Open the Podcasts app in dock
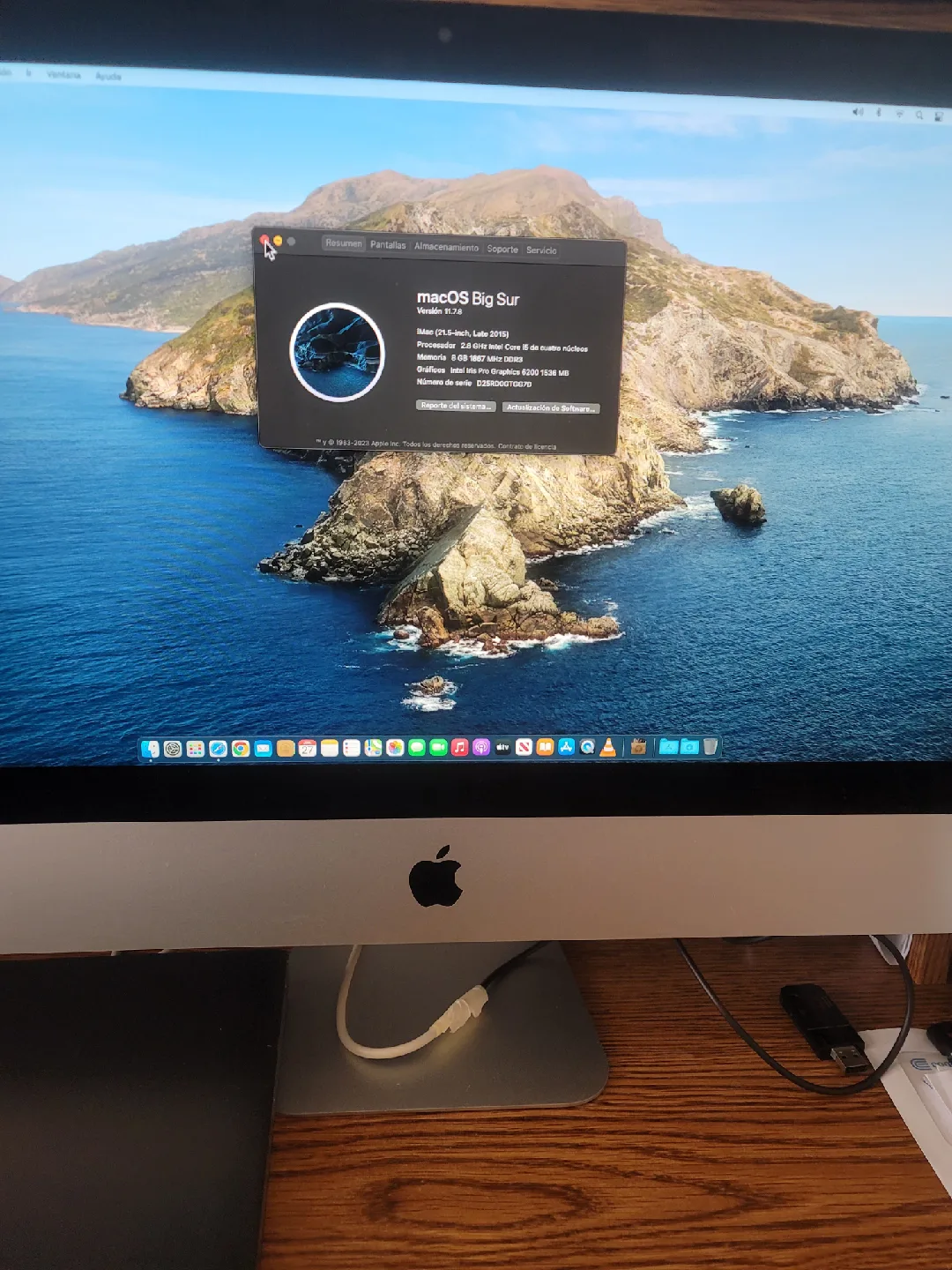Image resolution: width=952 pixels, height=1270 pixels. click(481, 748)
